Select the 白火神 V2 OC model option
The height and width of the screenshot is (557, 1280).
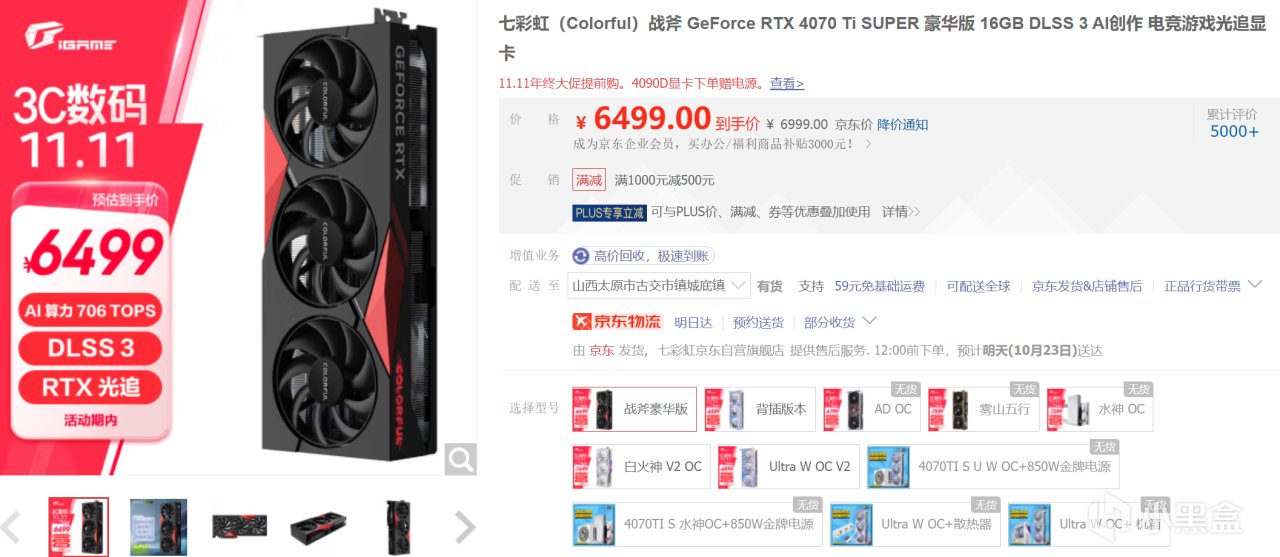point(641,467)
